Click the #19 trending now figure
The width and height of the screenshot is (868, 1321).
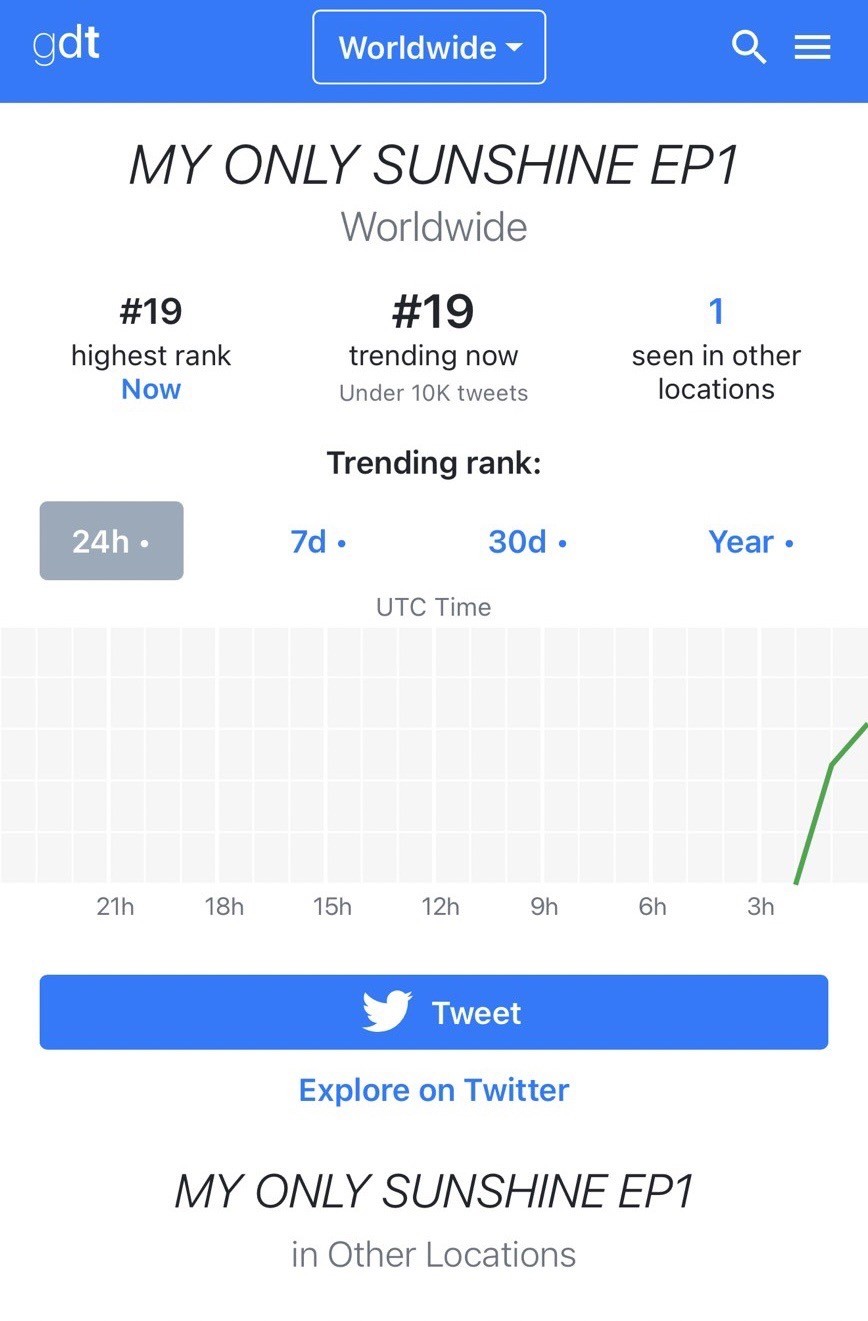[x=433, y=312]
